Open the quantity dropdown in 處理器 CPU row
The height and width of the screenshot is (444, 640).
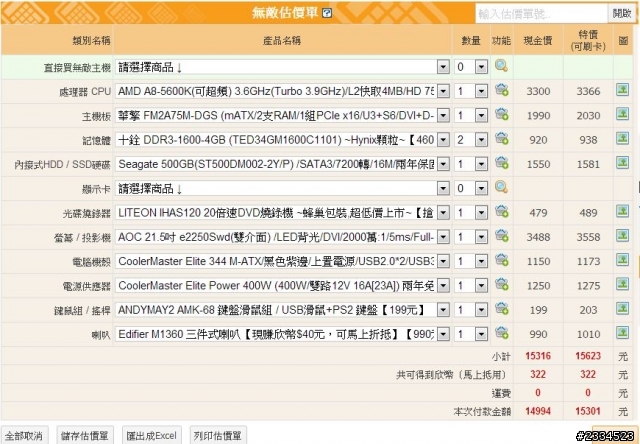[471, 91]
